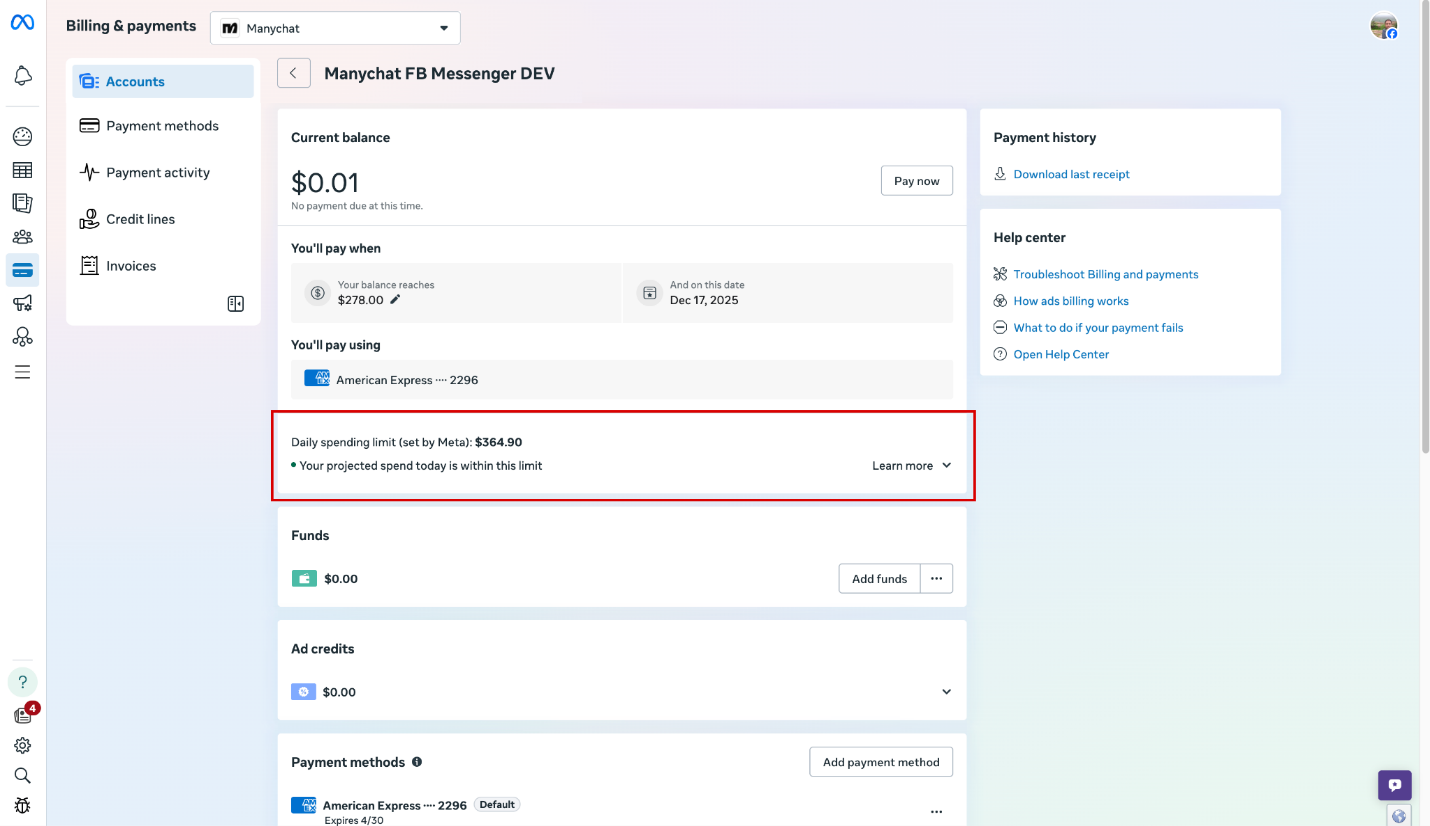The image size is (1430, 826).
Task: Click the American Express card swatch icon
Action: pos(317,379)
